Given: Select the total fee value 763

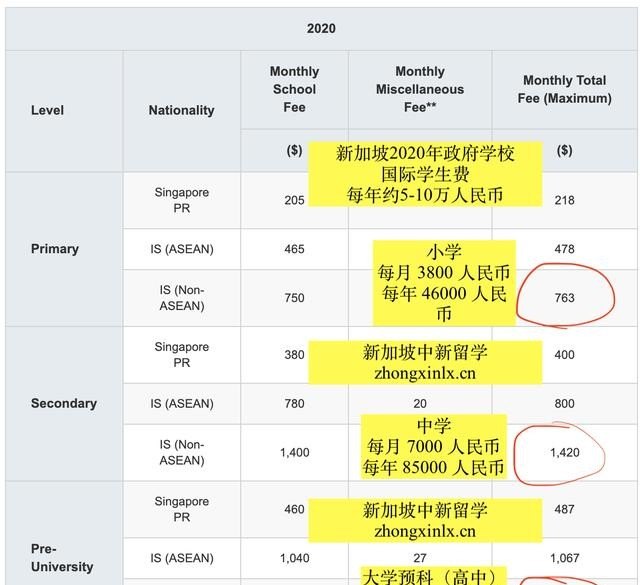Looking at the screenshot, I should pos(564,298).
